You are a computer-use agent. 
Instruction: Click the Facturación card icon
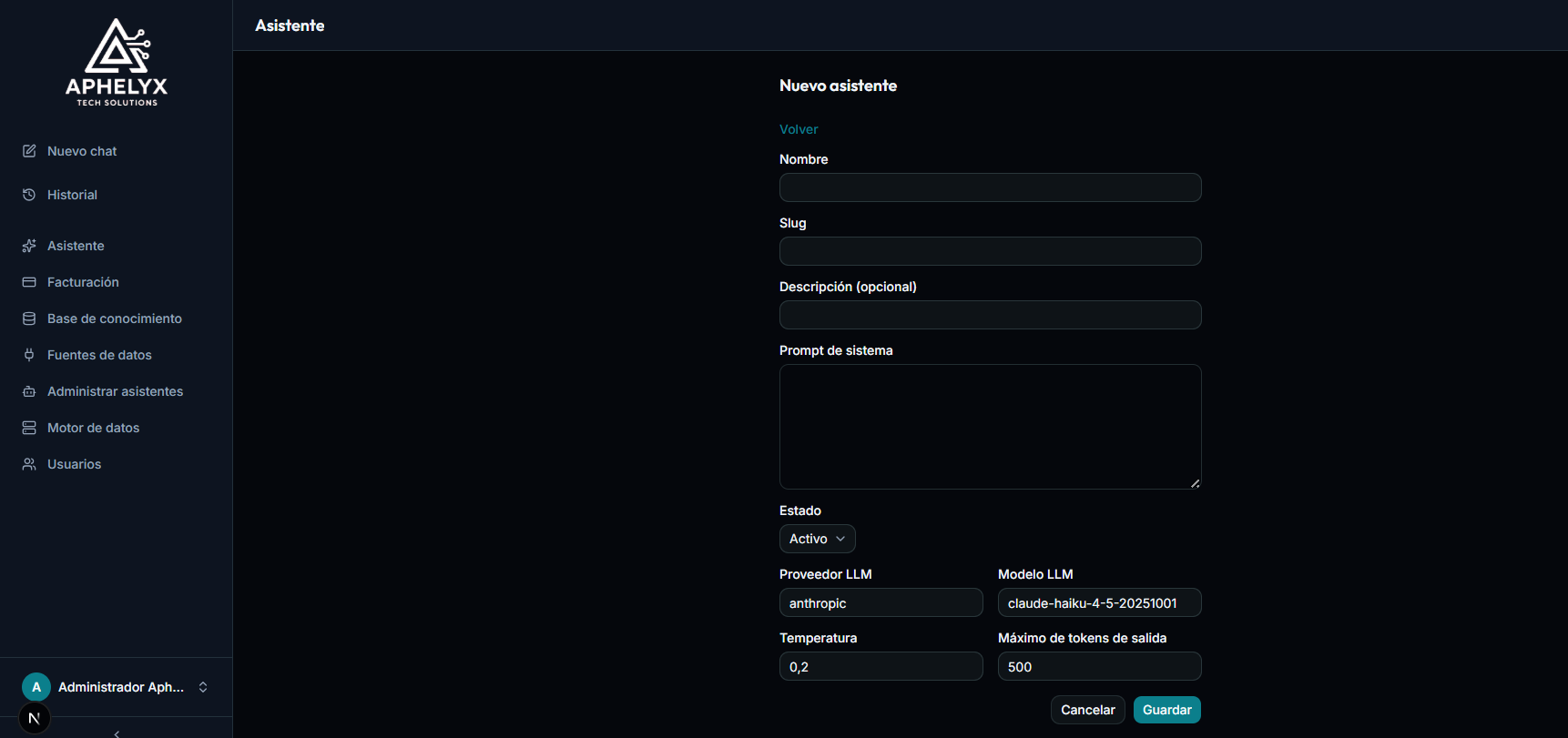[x=29, y=282]
